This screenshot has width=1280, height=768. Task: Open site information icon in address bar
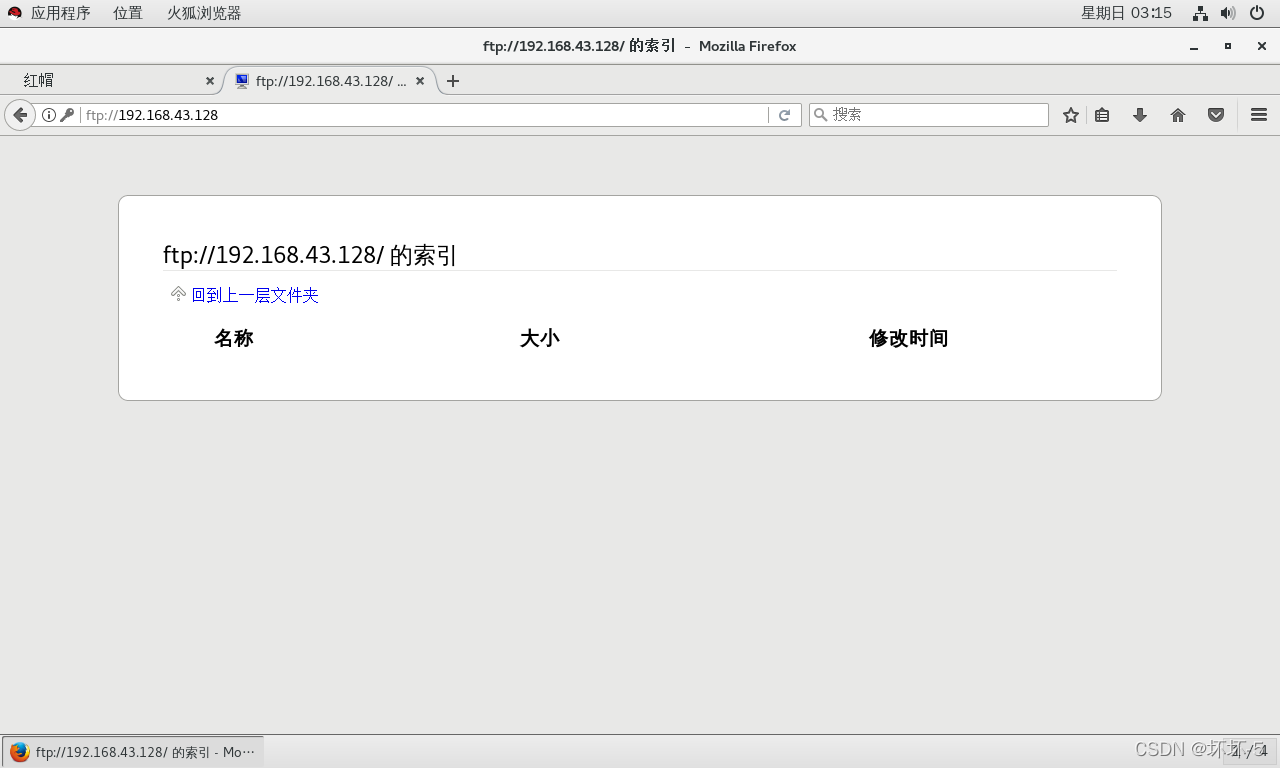[48, 115]
